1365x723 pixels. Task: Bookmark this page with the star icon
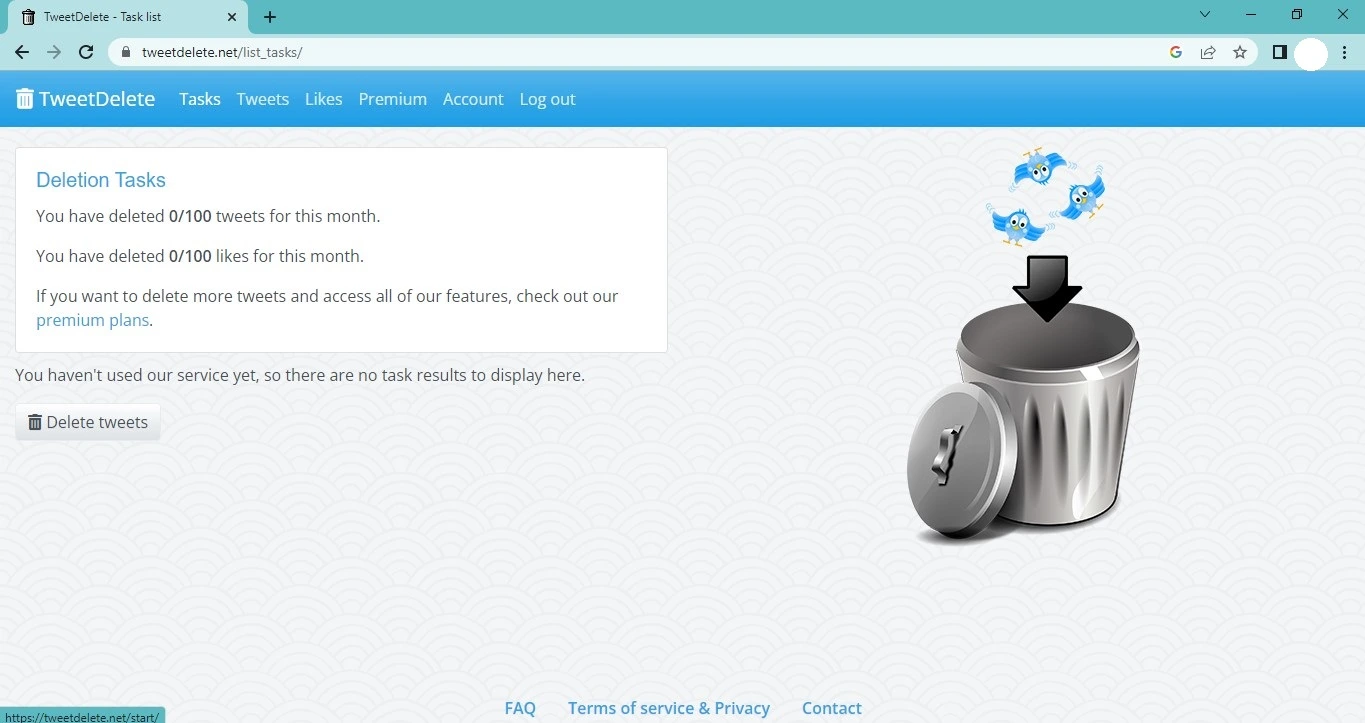point(1240,52)
